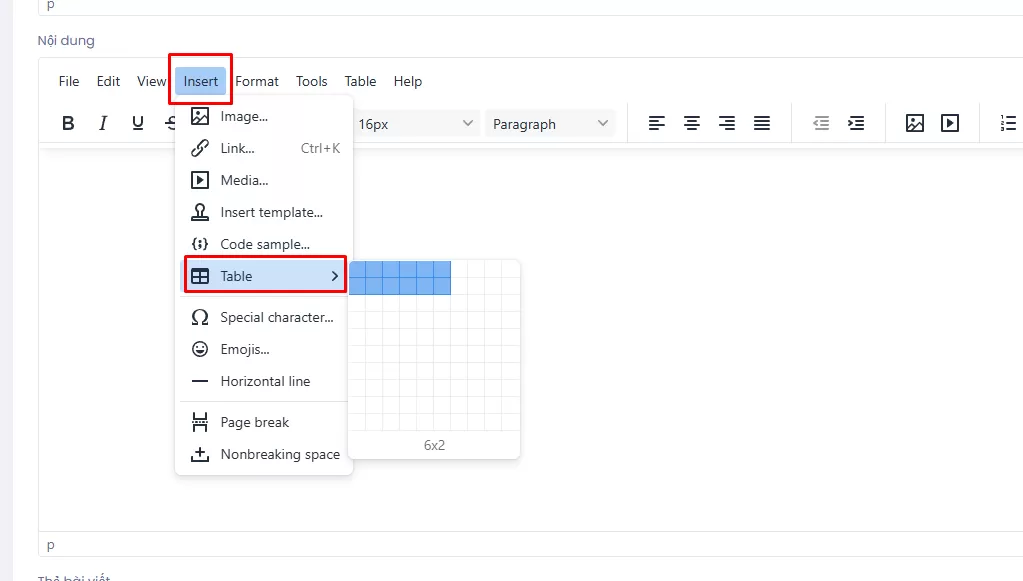Click Code sample... menu entry
Screen dimensions: 1023x581
[265, 244]
